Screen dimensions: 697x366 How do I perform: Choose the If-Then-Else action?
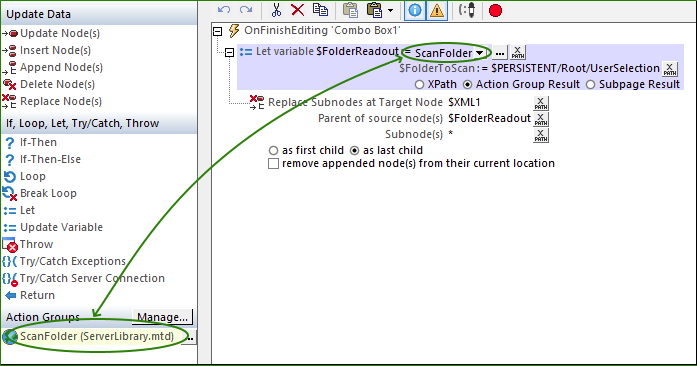[x=50, y=159]
